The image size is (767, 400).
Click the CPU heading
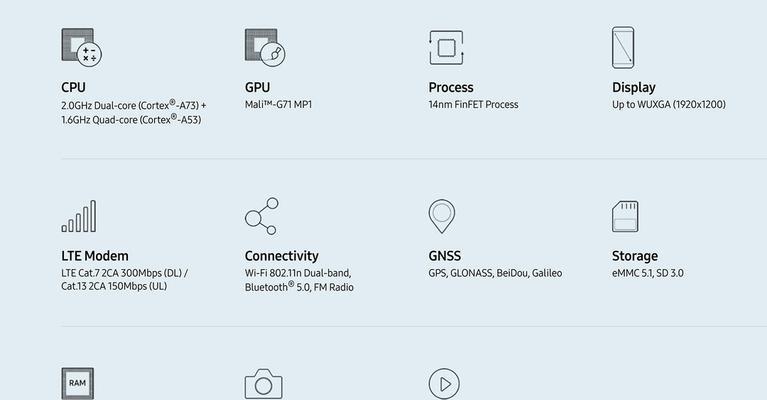[x=73, y=88]
